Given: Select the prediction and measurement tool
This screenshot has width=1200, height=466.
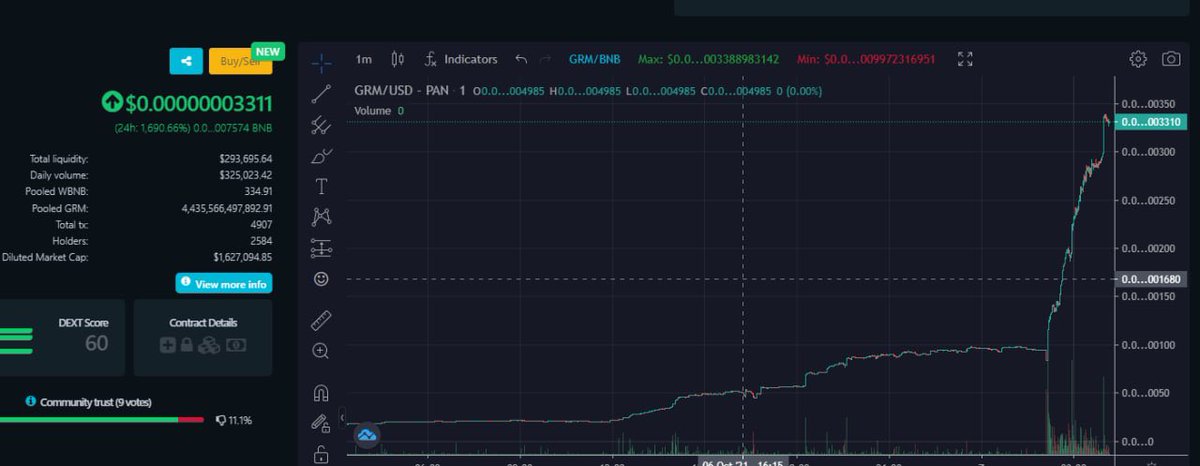Looking at the screenshot, I should tap(321, 248).
